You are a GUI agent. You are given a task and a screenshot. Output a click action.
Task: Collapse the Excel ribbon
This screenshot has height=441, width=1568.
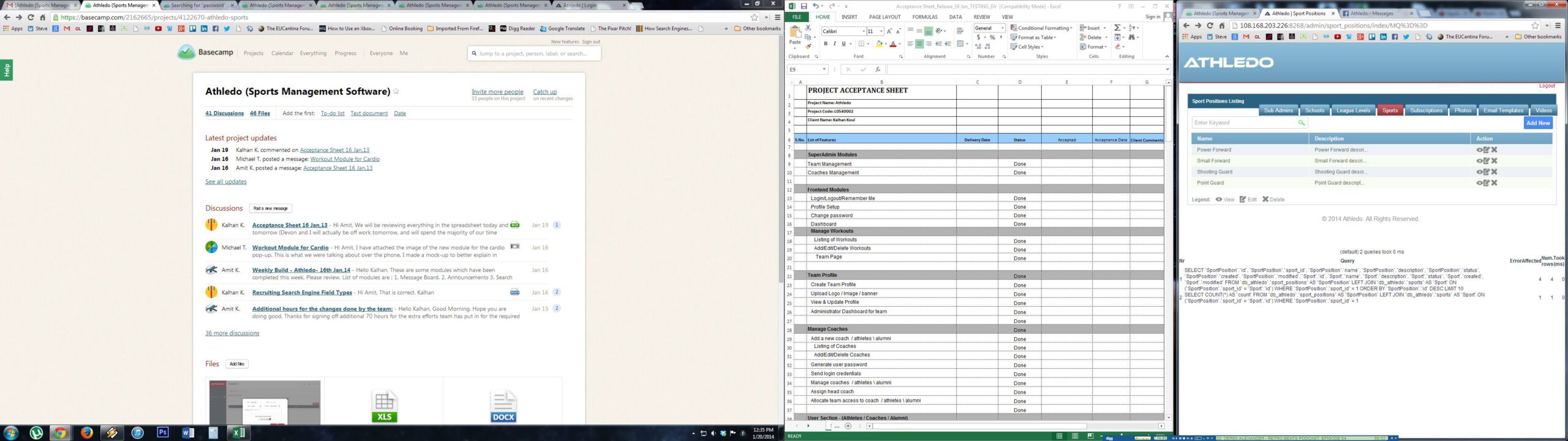(1167, 56)
